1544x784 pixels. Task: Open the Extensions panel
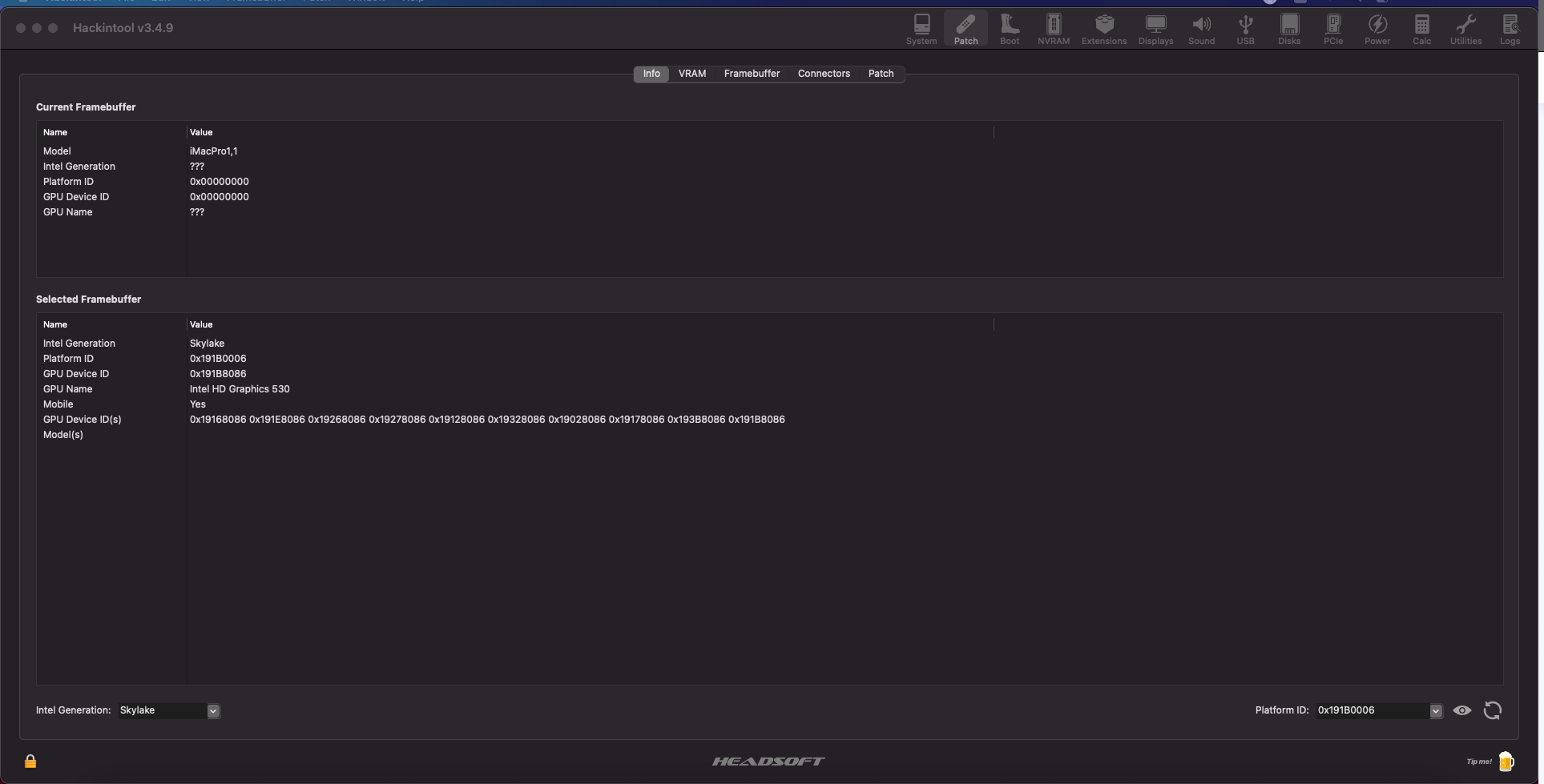[1103, 30]
